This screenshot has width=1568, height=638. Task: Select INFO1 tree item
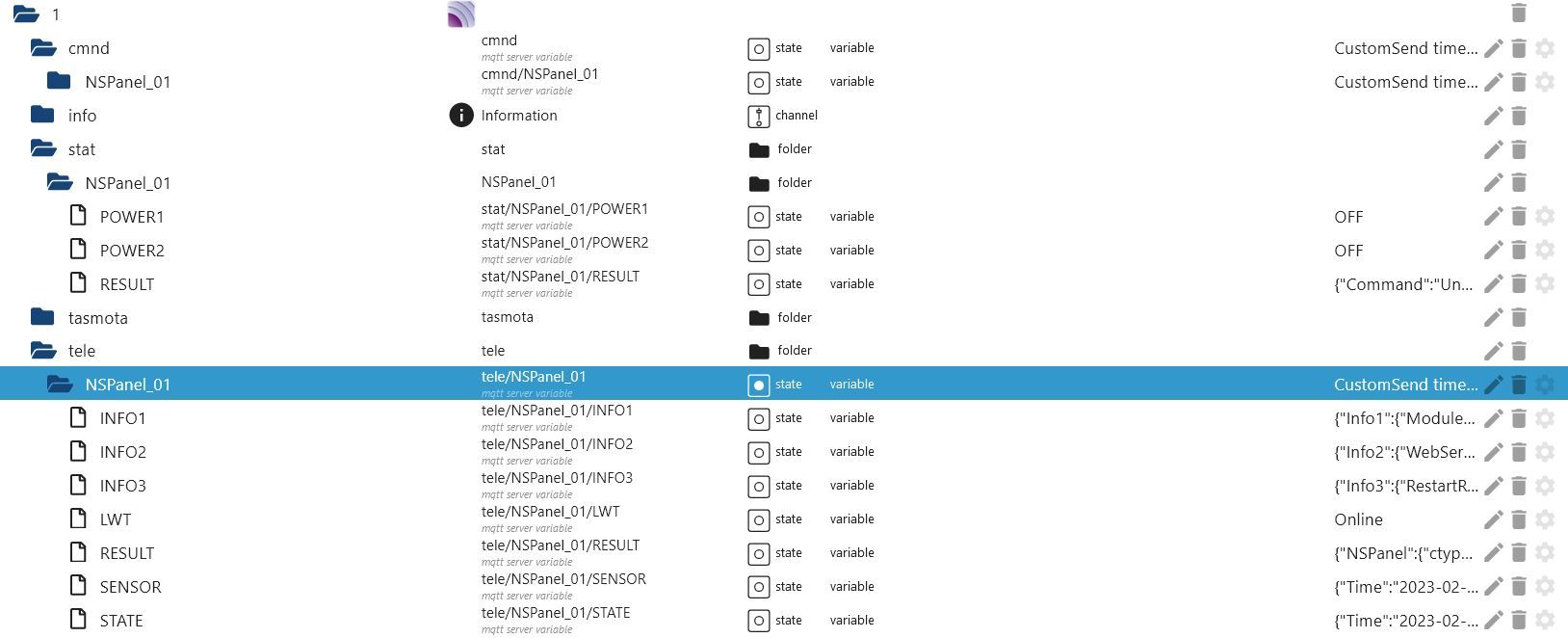pos(122,418)
